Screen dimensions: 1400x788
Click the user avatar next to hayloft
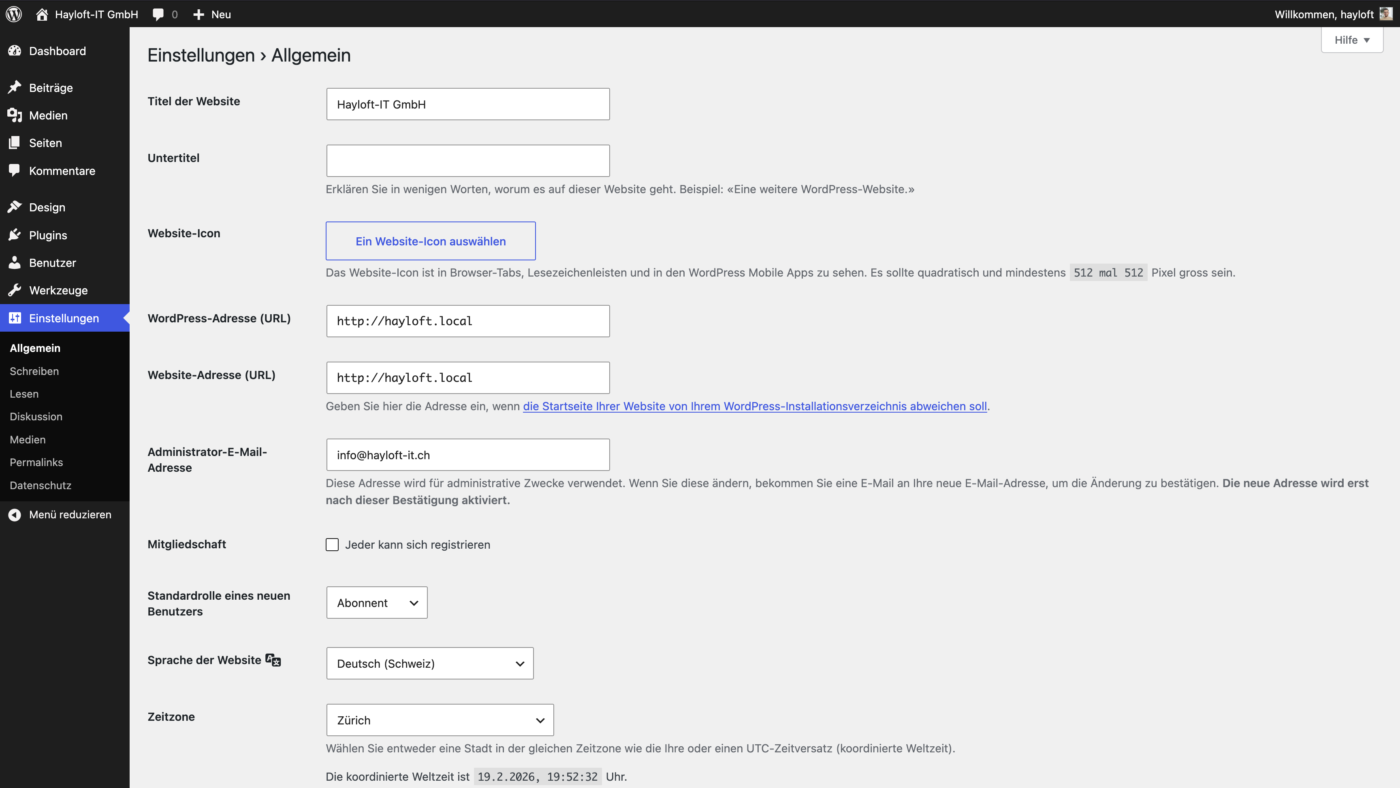click(1385, 15)
